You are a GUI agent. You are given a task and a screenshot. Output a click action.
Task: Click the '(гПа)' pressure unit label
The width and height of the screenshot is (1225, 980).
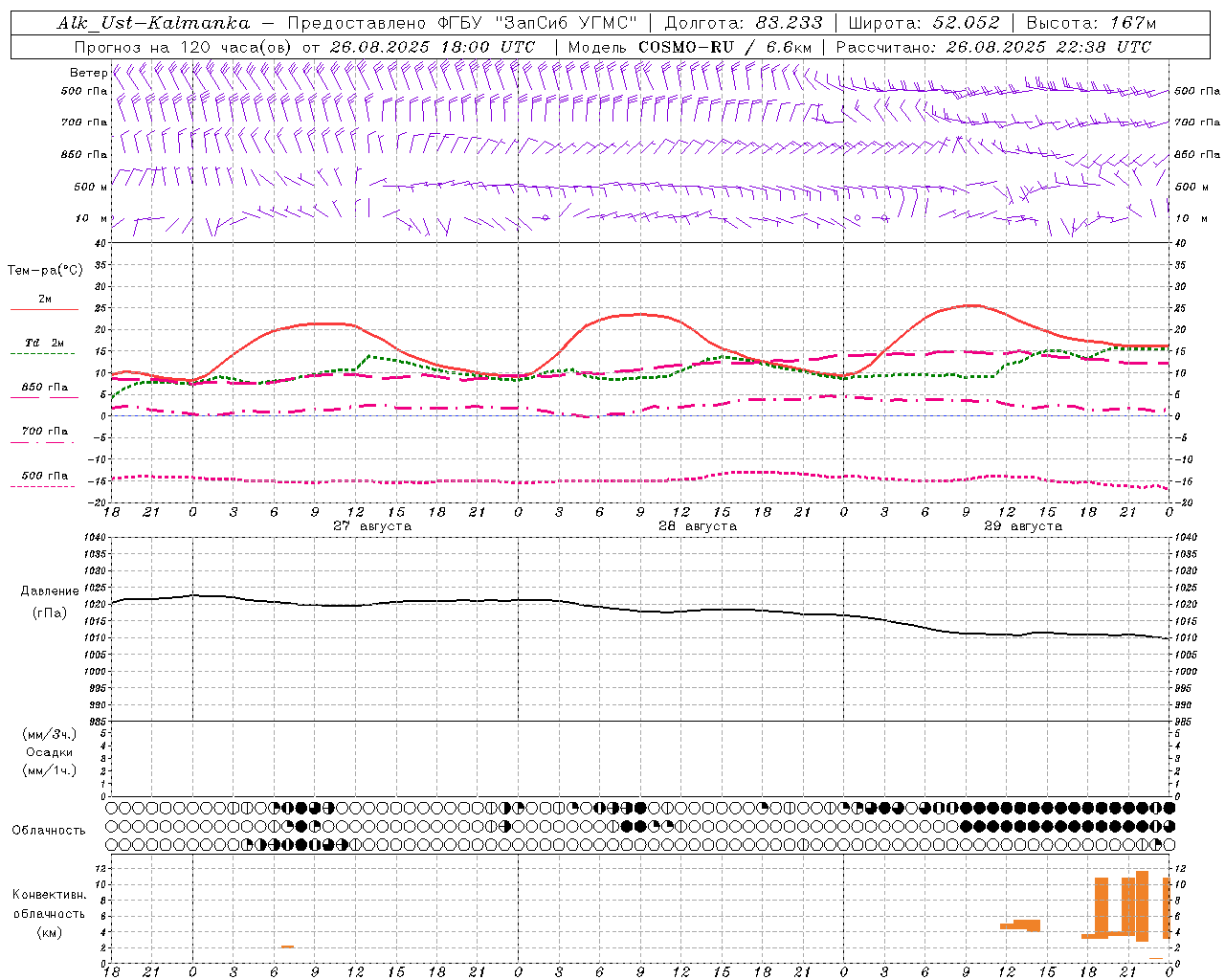pos(49,613)
